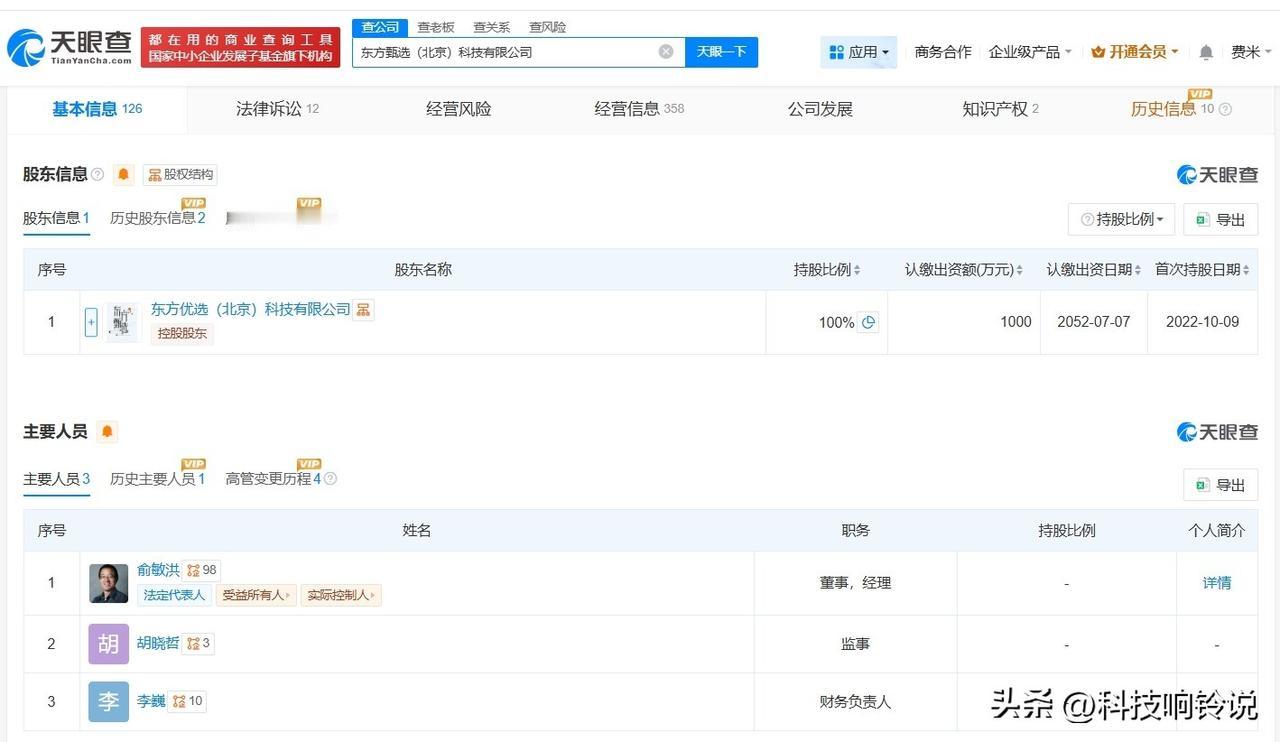Open the 李巍 profile link

(151, 701)
